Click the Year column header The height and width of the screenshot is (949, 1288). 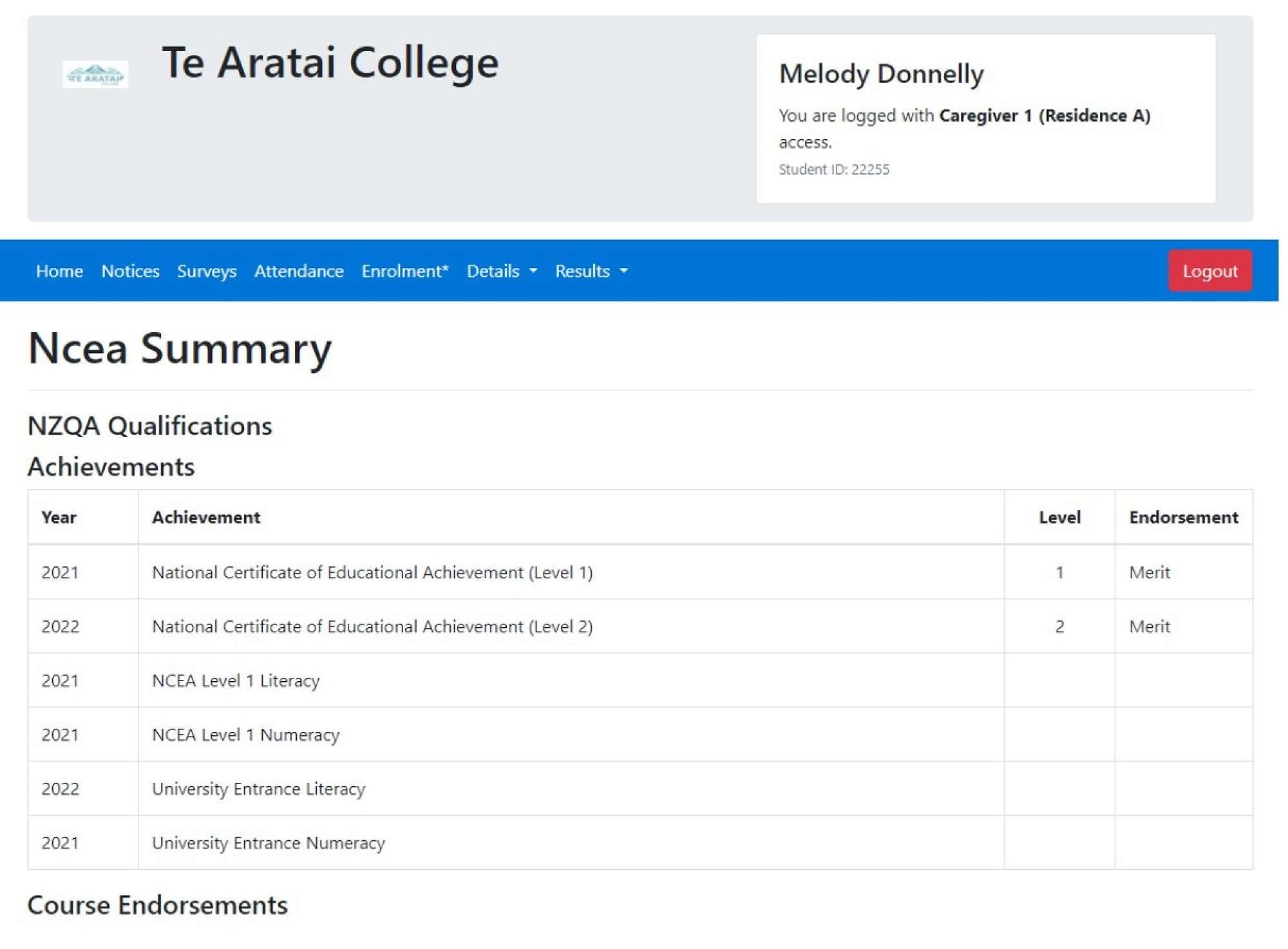click(x=59, y=517)
